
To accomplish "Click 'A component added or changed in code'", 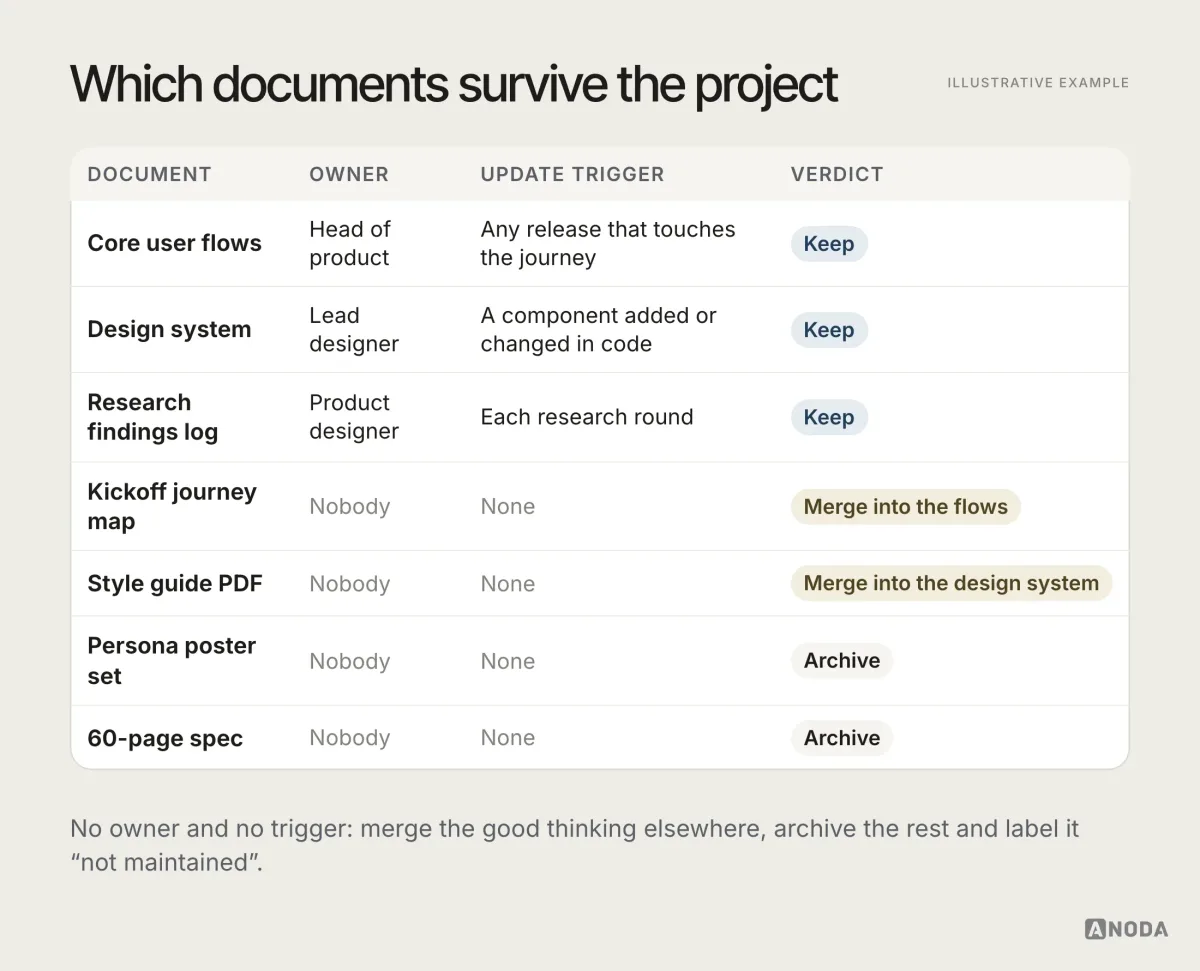I will tap(598, 330).
